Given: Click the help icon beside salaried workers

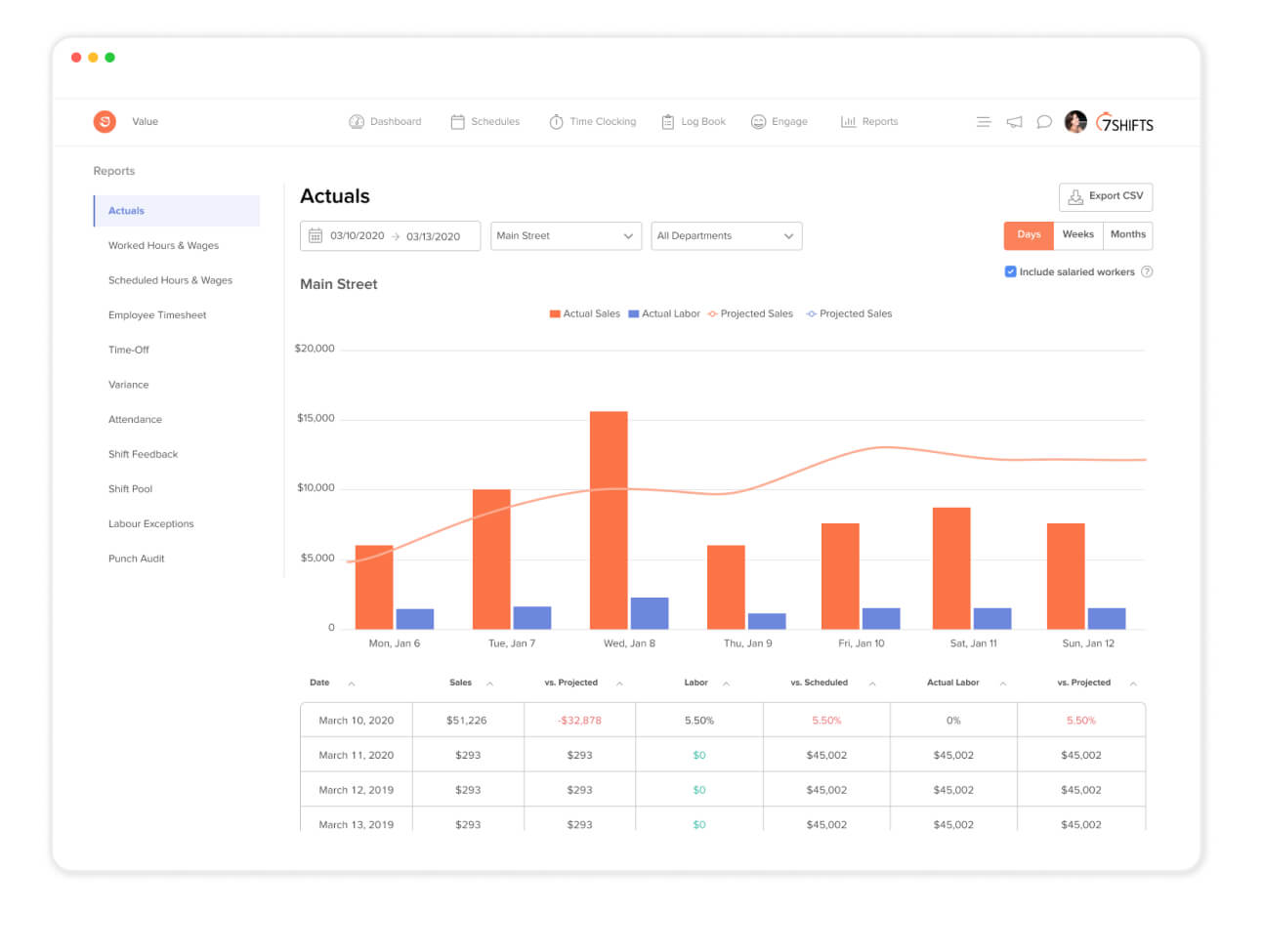Looking at the screenshot, I should click(x=1147, y=272).
